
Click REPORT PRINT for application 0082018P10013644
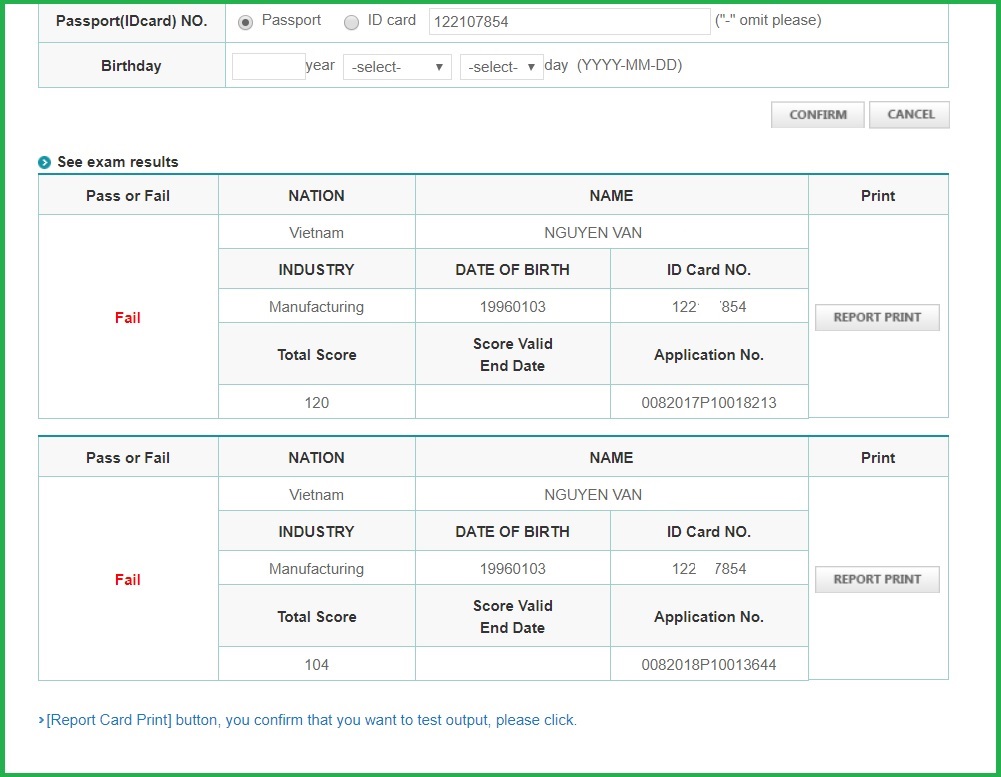[877, 579]
